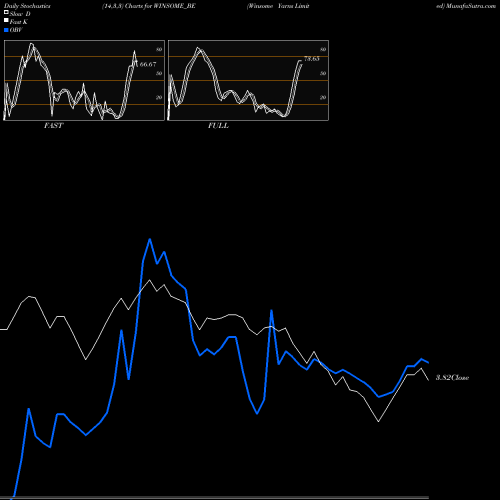Click the 20 axis label on FULL chart

pyautogui.click(x=323, y=97)
